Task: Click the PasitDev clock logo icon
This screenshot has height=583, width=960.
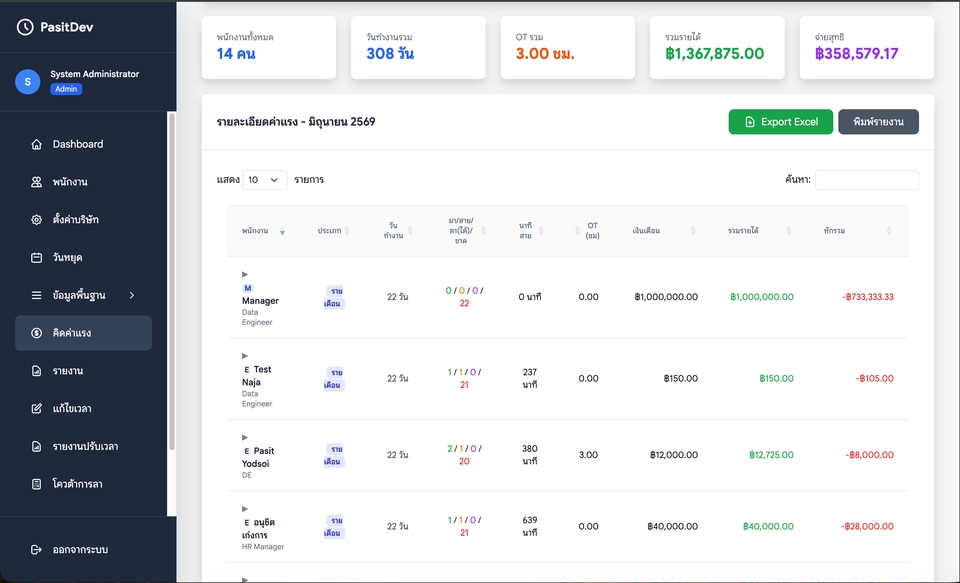Action: (x=24, y=27)
